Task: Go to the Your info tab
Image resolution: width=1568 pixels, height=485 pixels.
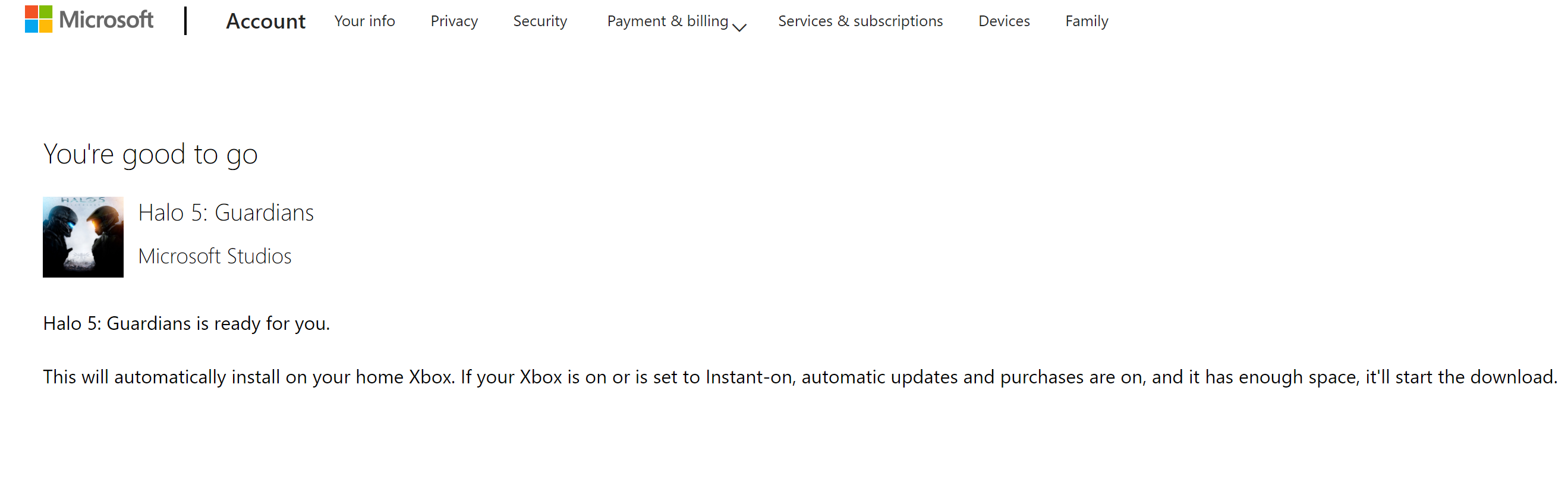Action: click(x=364, y=21)
